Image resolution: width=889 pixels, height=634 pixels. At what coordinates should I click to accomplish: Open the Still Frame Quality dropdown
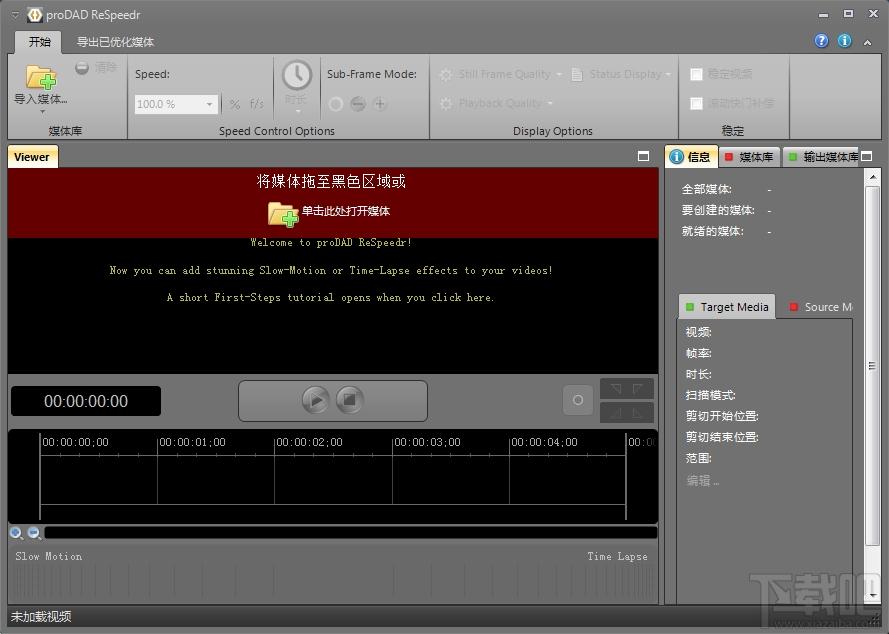(501, 74)
